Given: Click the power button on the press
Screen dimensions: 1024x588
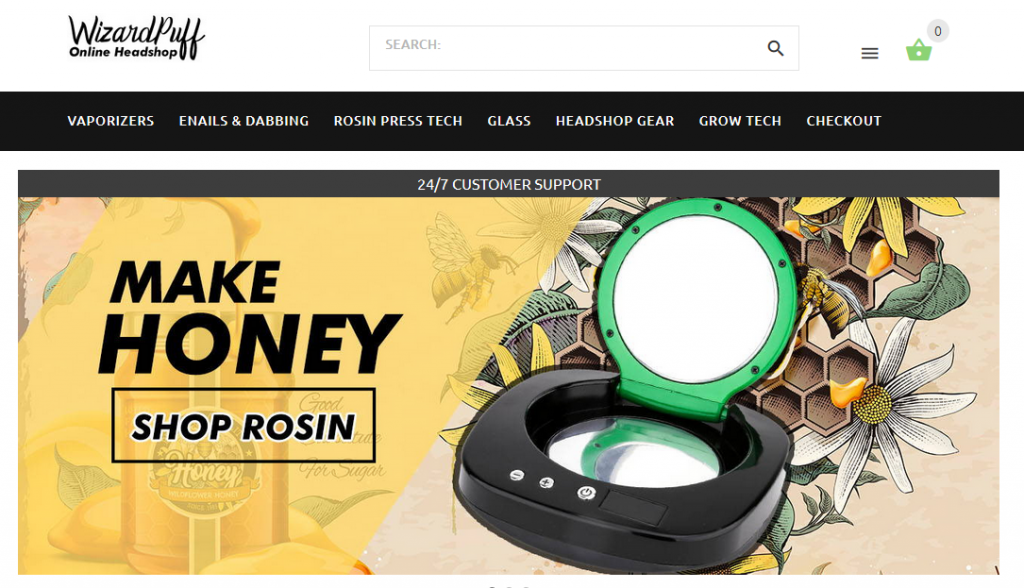Looking at the screenshot, I should 586,493.
